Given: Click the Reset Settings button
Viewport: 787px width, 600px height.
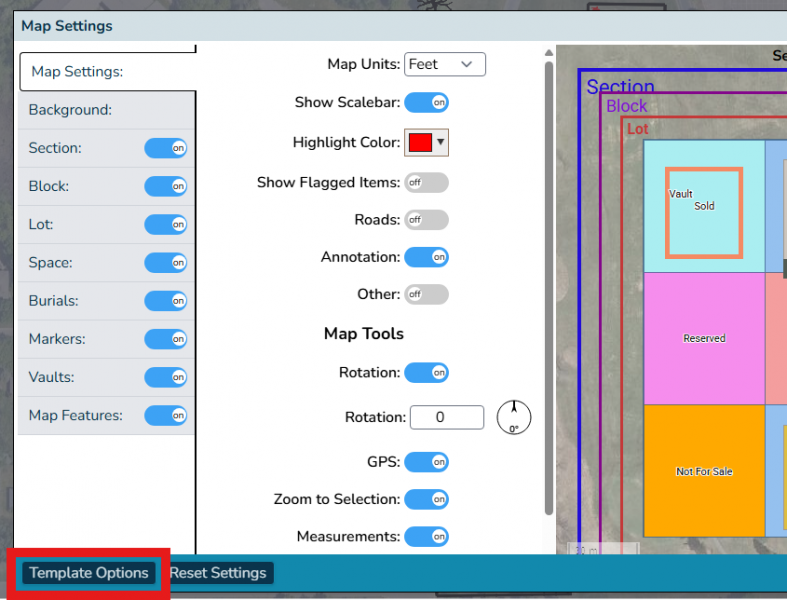Looking at the screenshot, I should click(218, 573).
